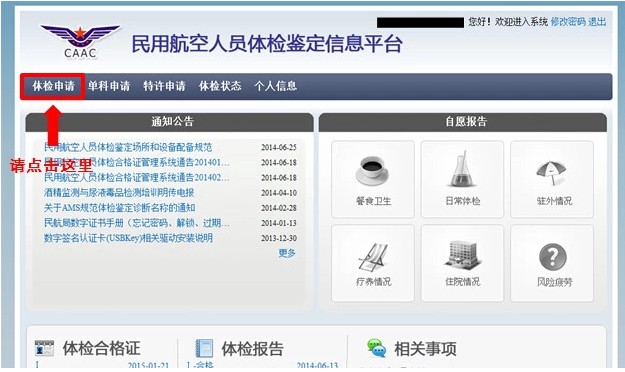This screenshot has height=372, width=625.
Task: Open notice 关于AMS规范体检鉴定诊断名称的通知
Action: click(120, 208)
